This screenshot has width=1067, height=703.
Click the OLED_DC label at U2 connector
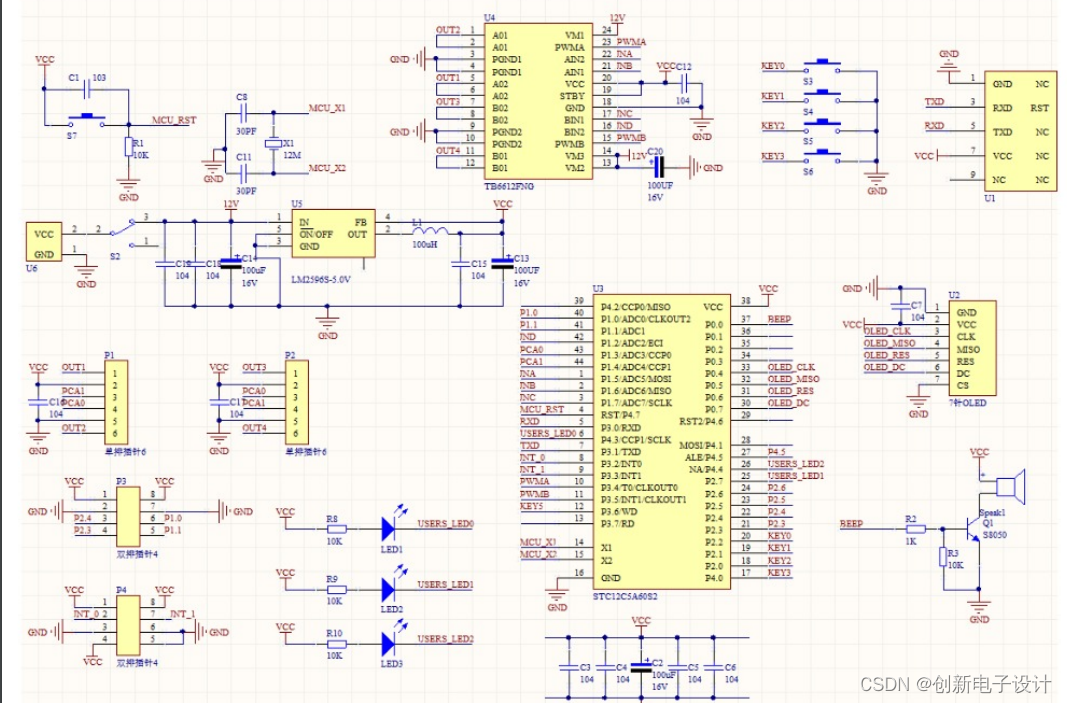coord(885,367)
